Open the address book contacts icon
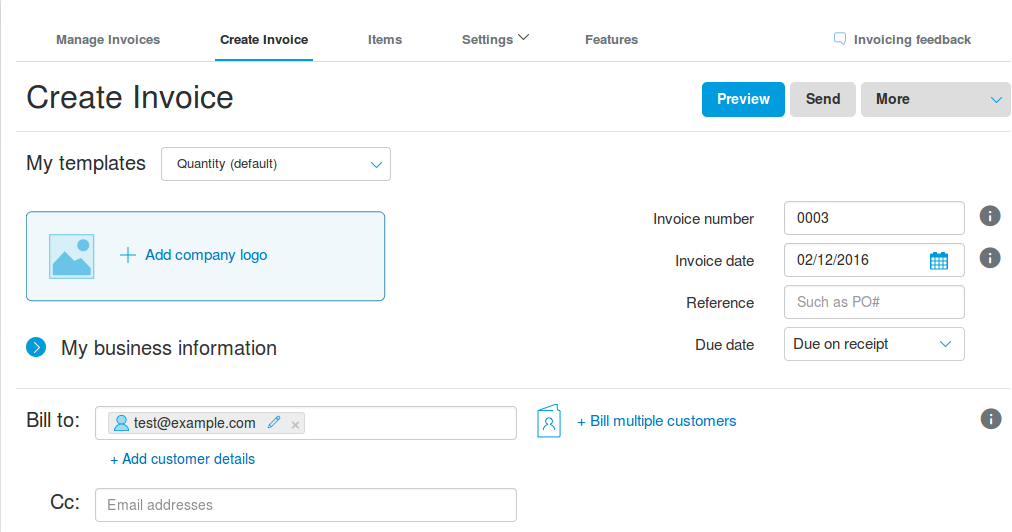 click(549, 421)
